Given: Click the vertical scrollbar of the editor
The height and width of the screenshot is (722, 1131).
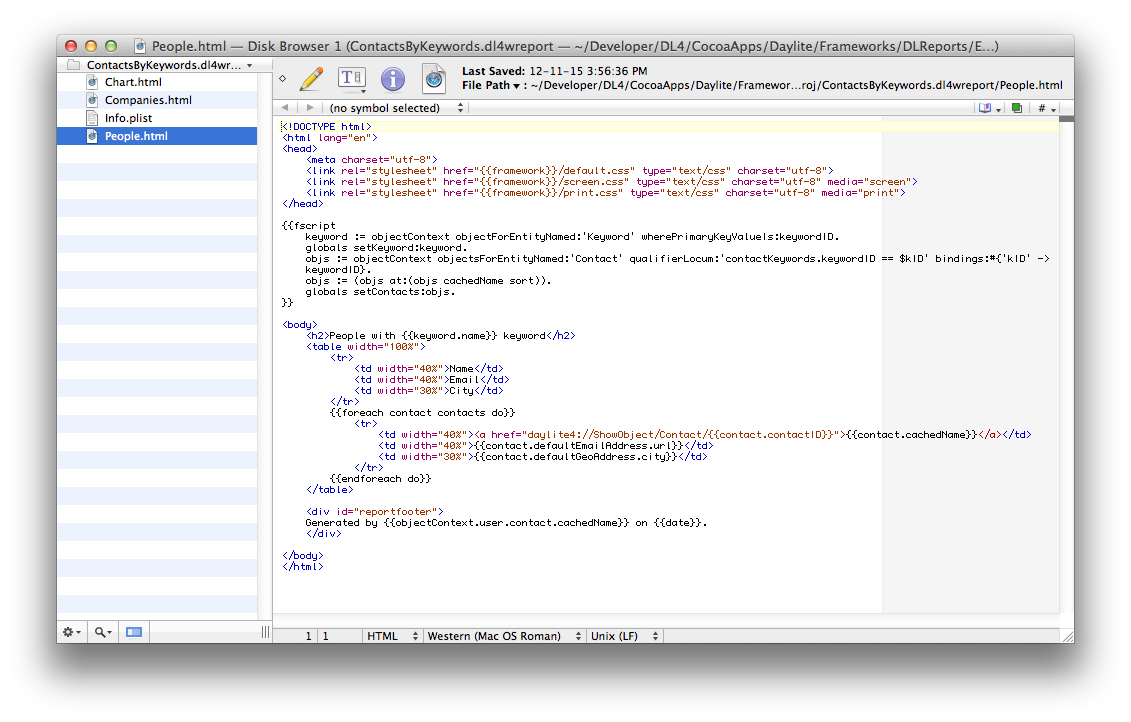Looking at the screenshot, I should click(1067, 368).
